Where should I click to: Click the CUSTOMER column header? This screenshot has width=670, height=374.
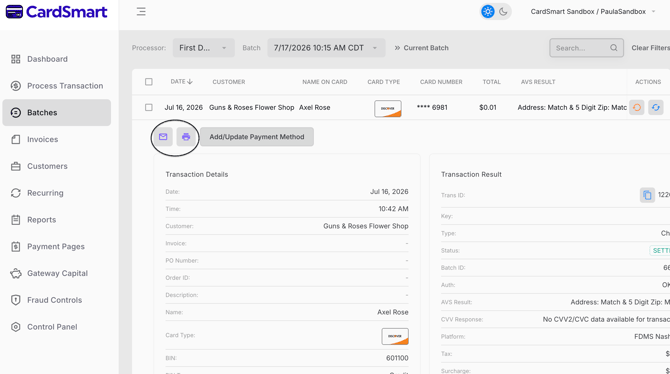[229, 82]
